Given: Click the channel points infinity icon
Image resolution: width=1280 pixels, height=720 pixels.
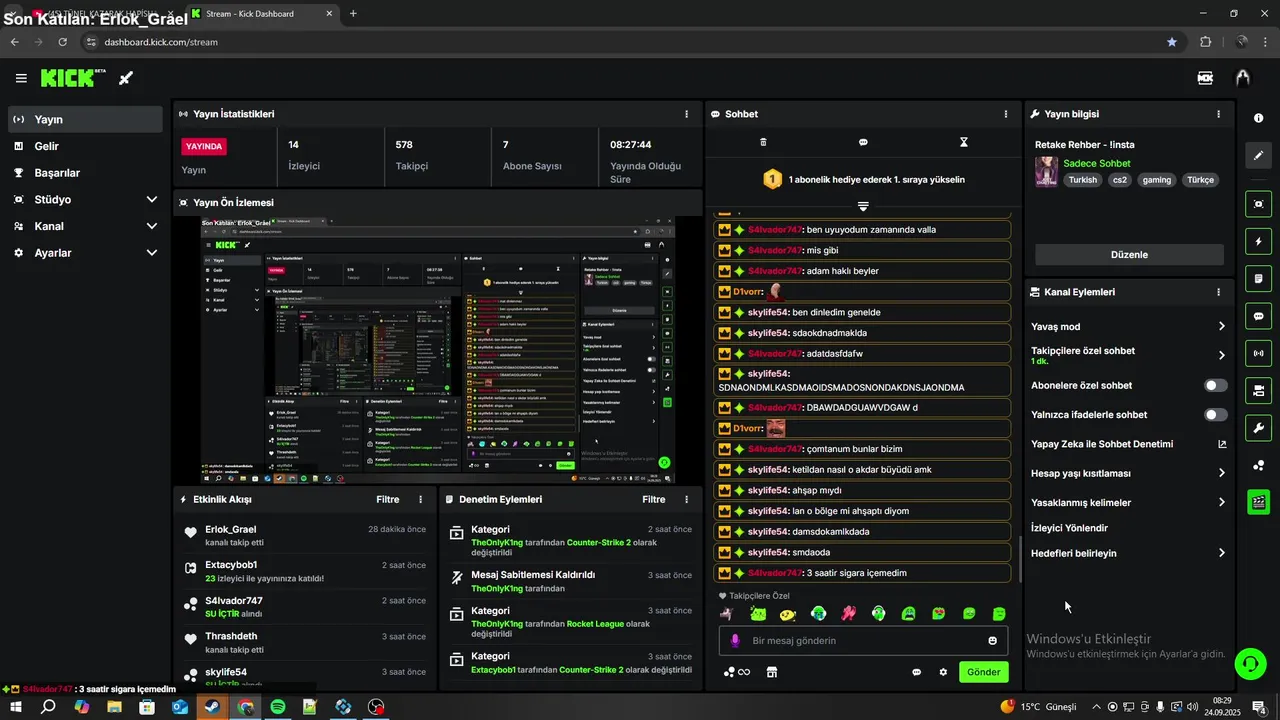Looking at the screenshot, I should pos(737,672).
